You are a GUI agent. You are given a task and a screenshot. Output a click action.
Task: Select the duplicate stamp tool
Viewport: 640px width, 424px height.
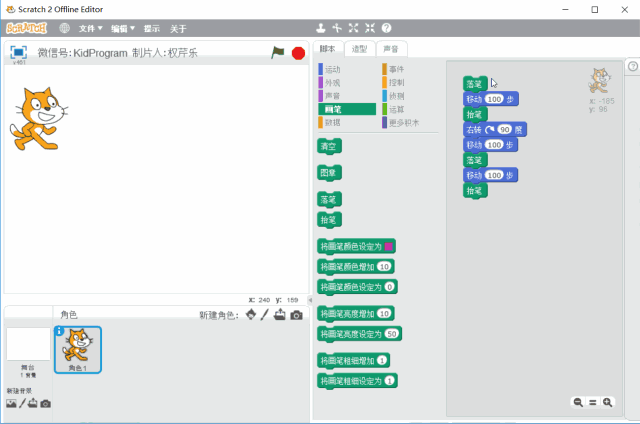tap(320, 28)
